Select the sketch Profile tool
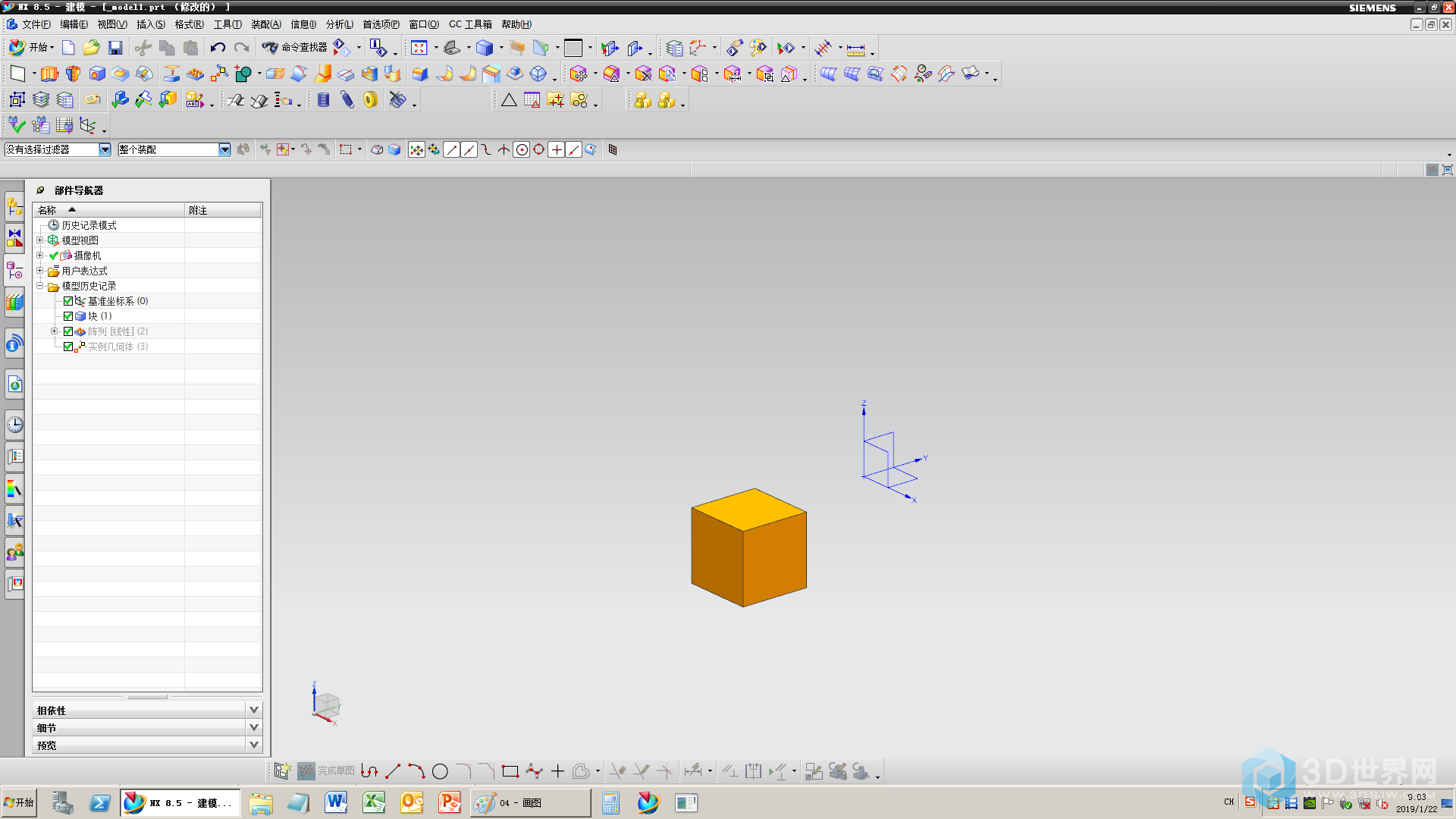 pyautogui.click(x=369, y=771)
